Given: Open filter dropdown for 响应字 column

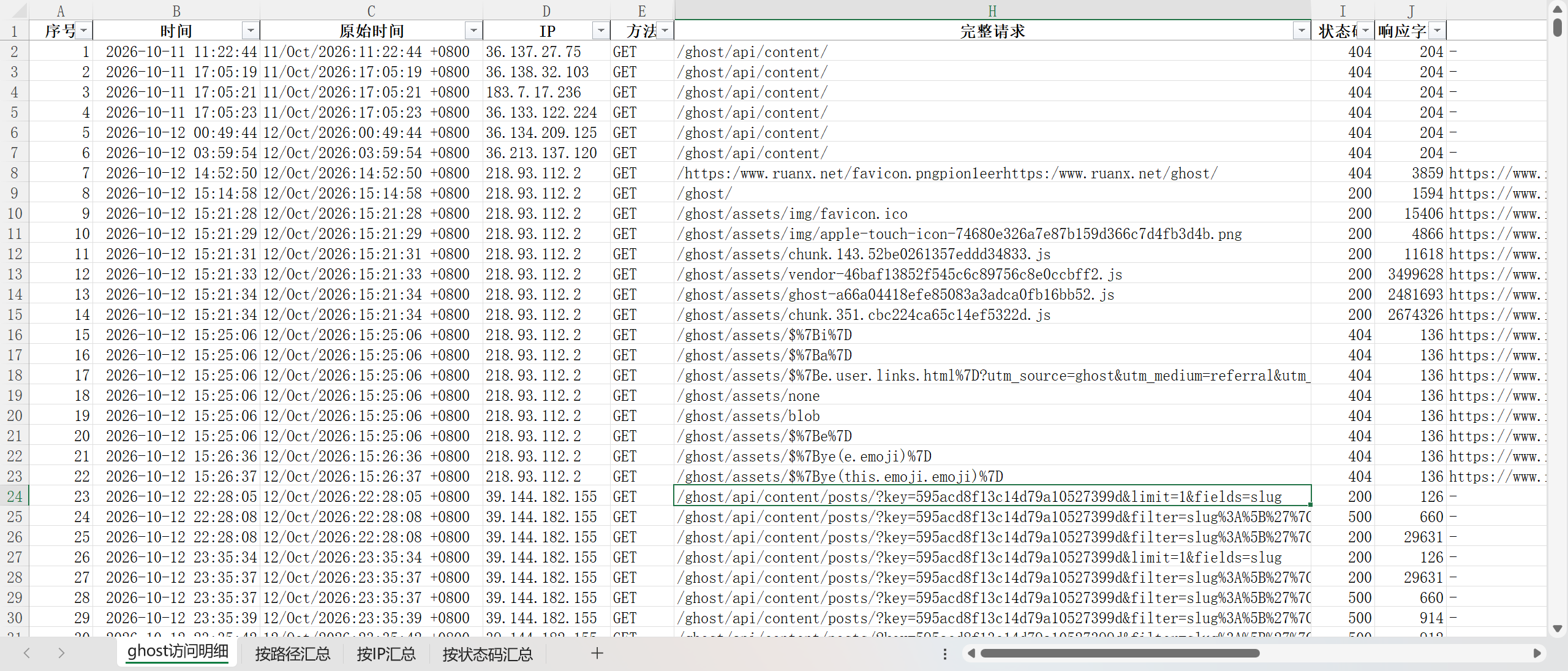Looking at the screenshot, I should 1437,31.
